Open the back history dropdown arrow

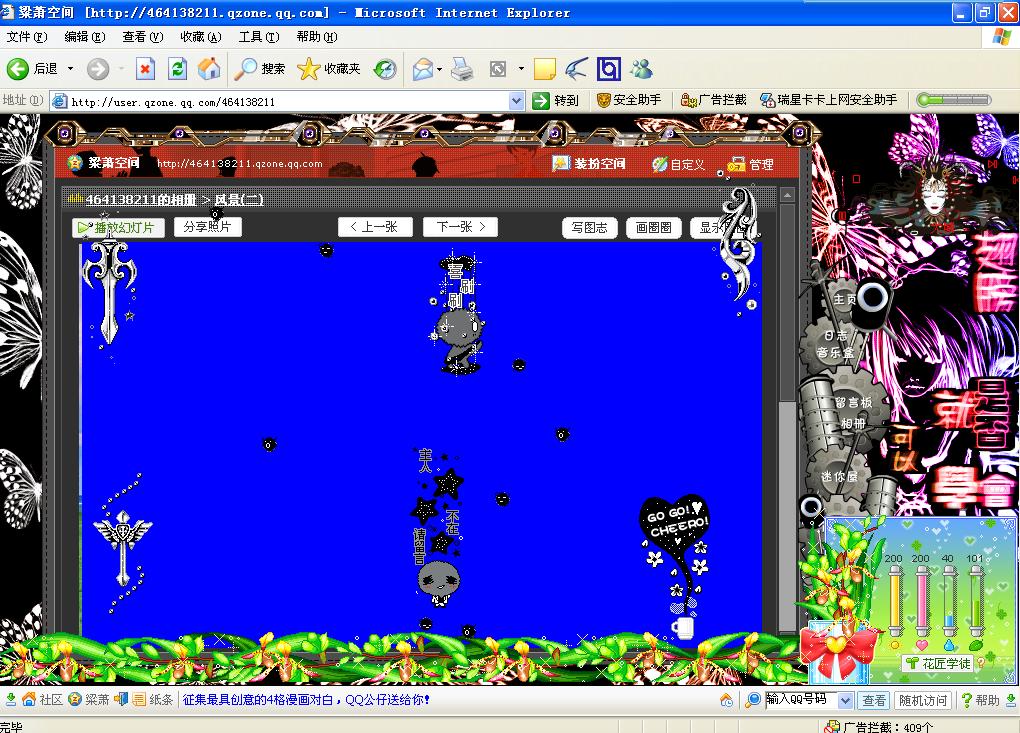point(70,68)
